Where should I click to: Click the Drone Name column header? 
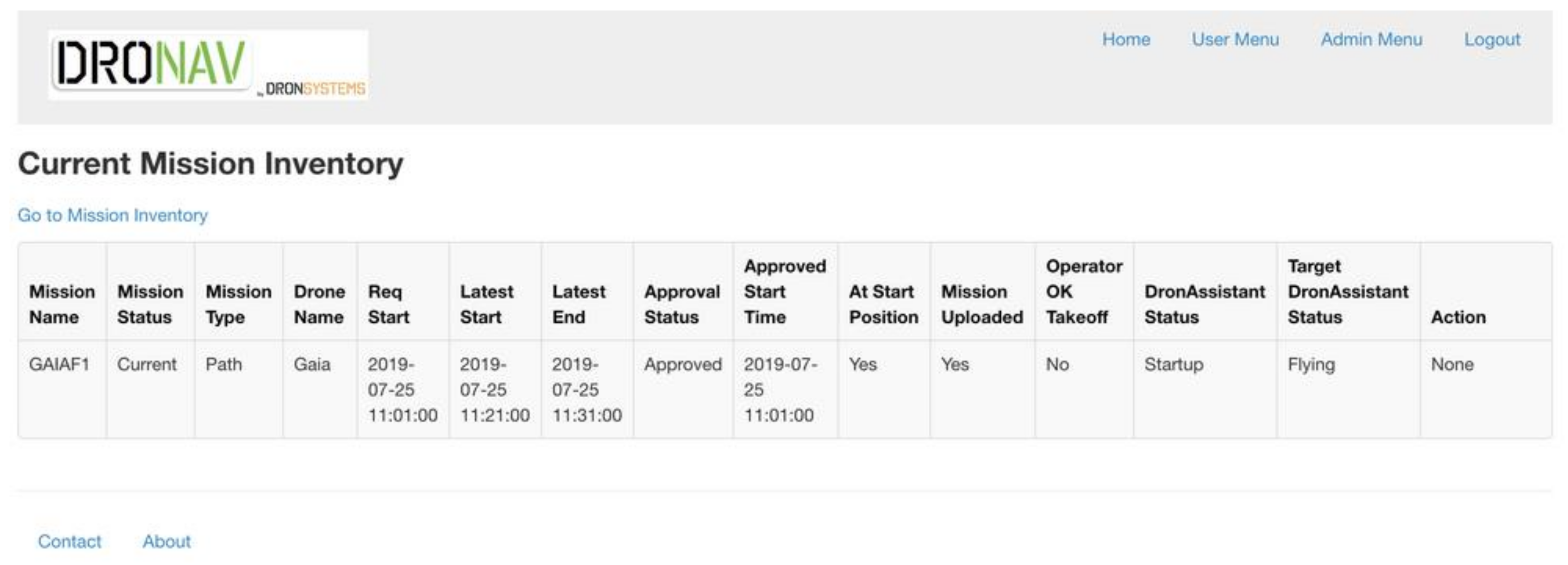point(319,304)
